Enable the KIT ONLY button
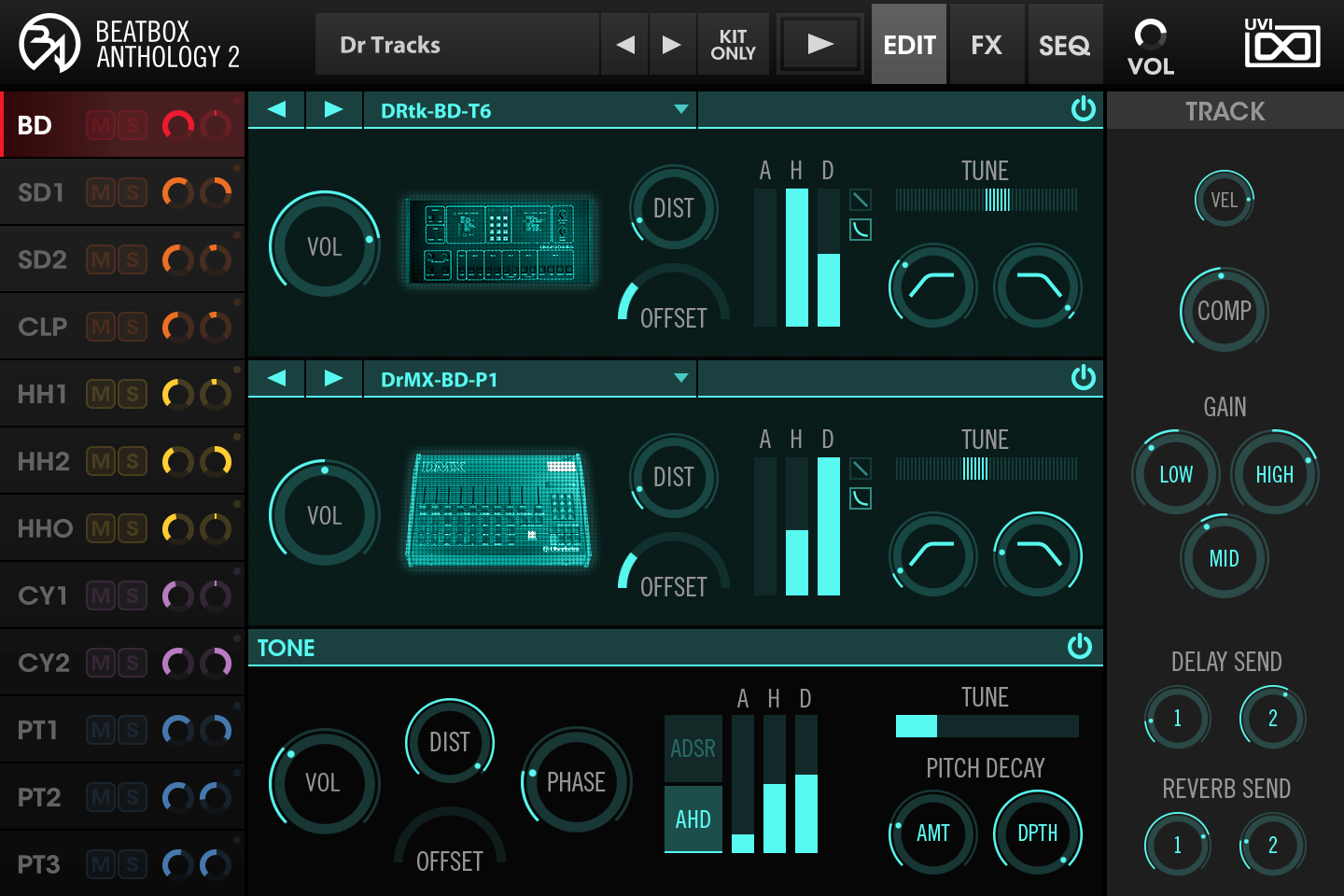Viewport: 1344px width, 896px height. pos(734,43)
